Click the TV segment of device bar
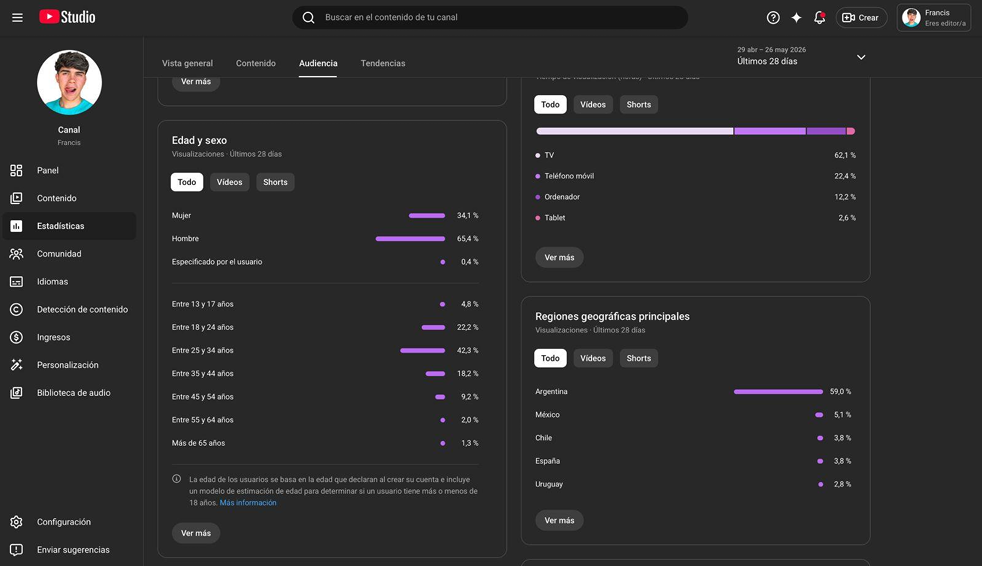 point(634,131)
